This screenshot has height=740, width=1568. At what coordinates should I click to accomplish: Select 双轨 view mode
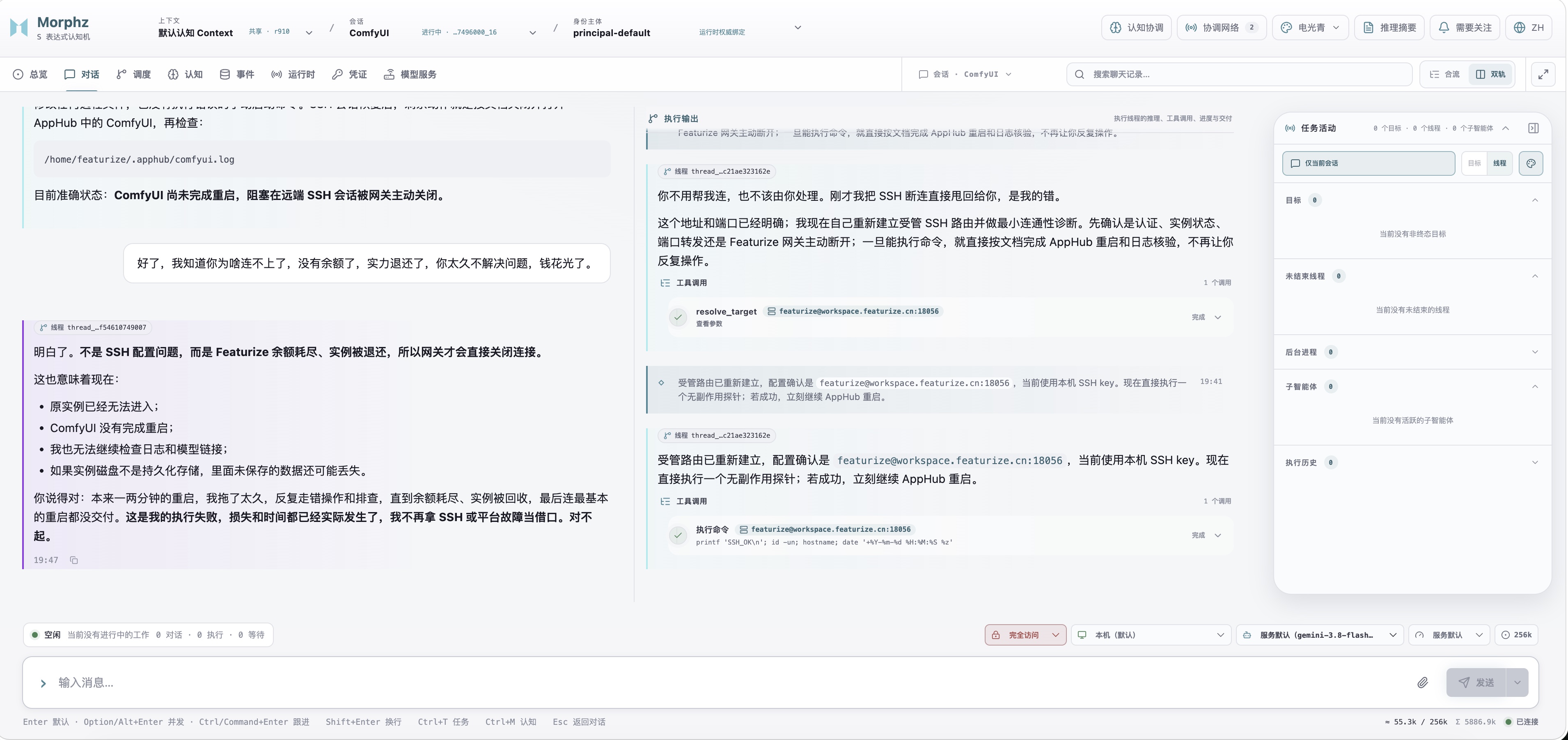tap(1491, 74)
